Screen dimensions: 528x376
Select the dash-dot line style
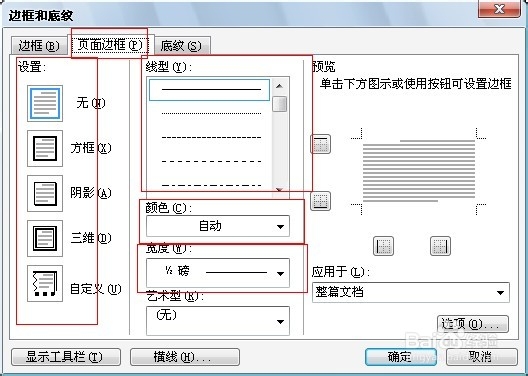coord(211,185)
